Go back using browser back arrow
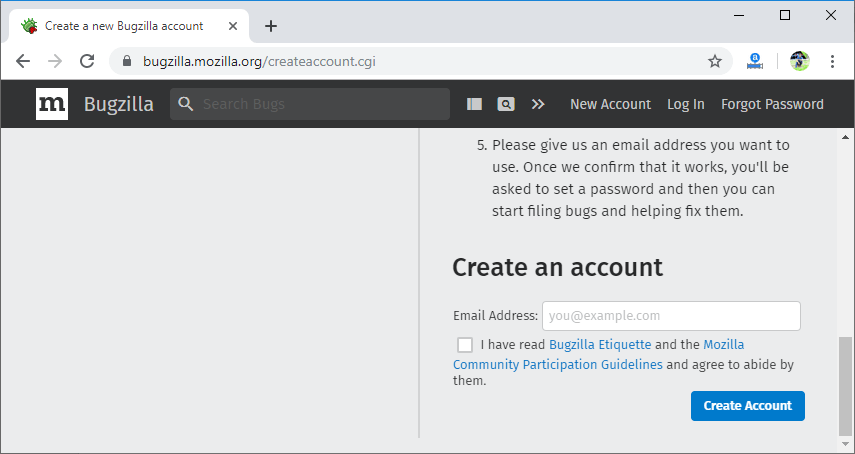Viewport: 855px width, 454px height. point(23,61)
